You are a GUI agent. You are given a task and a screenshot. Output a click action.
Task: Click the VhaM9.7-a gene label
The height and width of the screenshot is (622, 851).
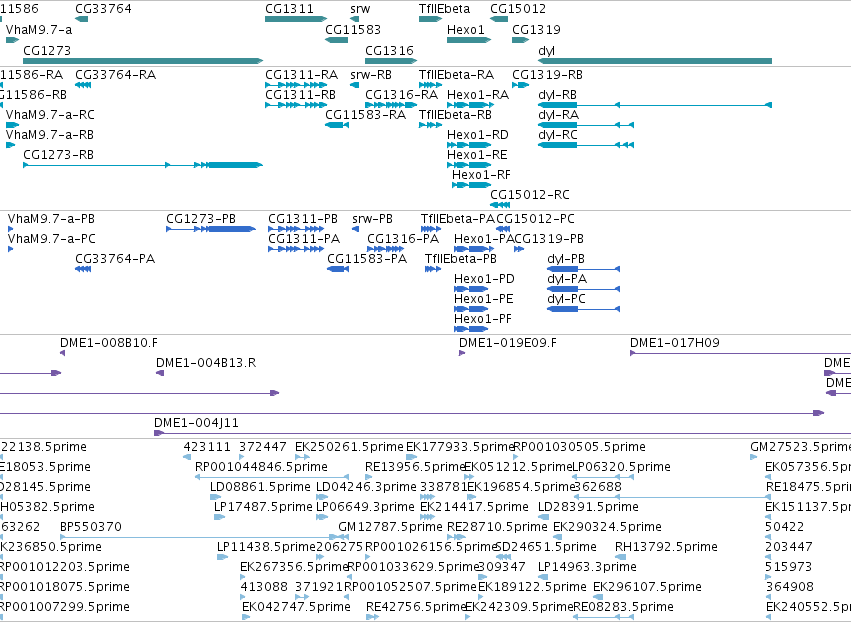pyautogui.click(x=39, y=29)
